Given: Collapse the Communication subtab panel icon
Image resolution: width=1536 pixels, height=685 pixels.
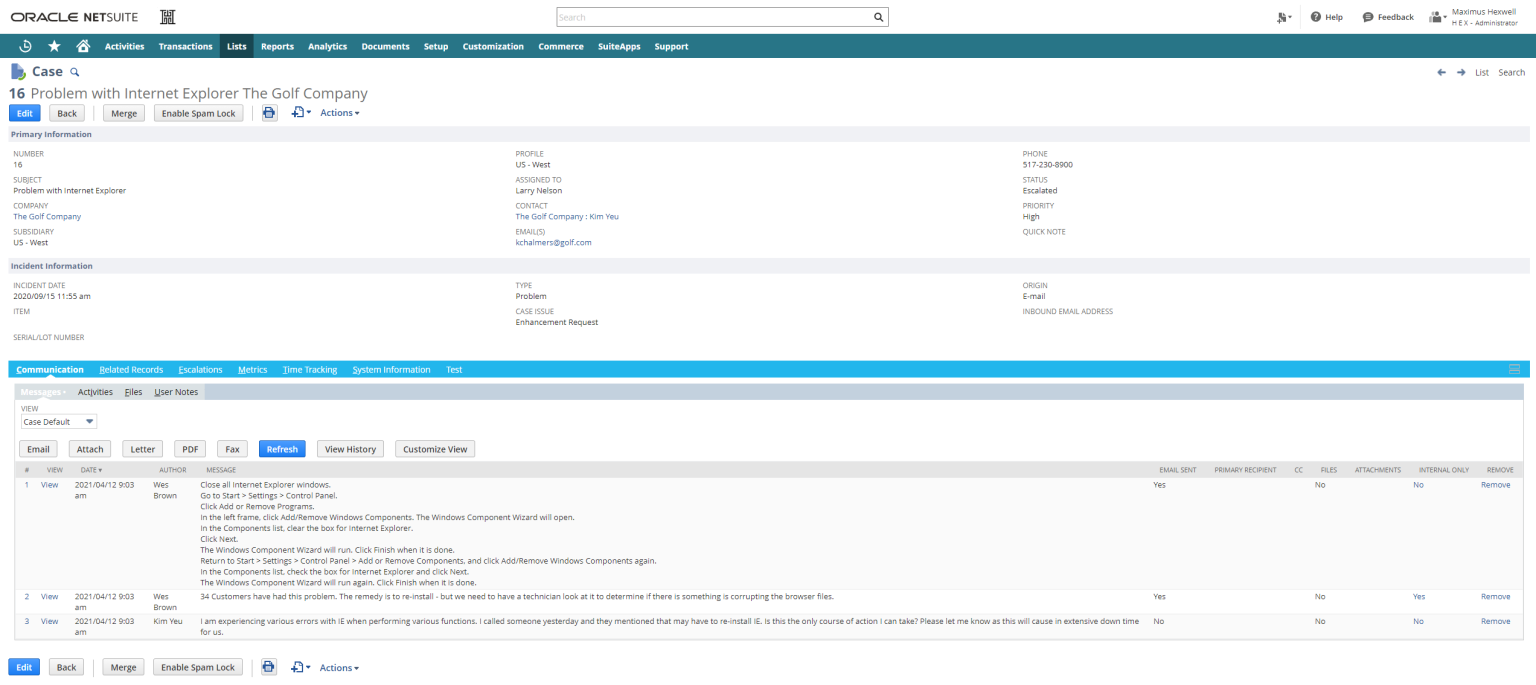Looking at the screenshot, I should 1513,368.
